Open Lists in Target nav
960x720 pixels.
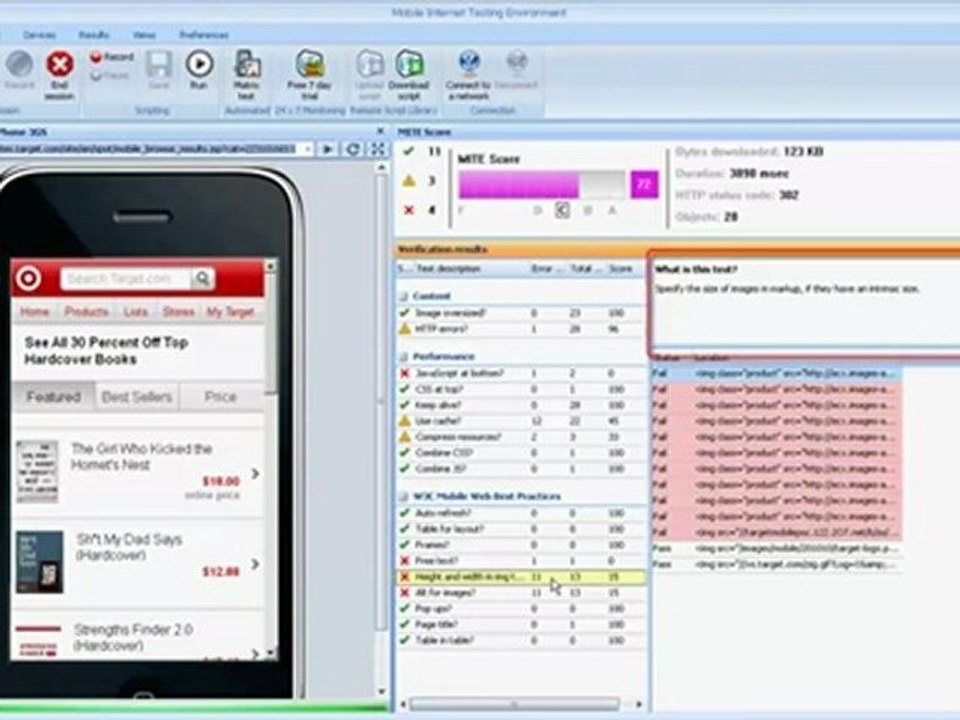135,312
